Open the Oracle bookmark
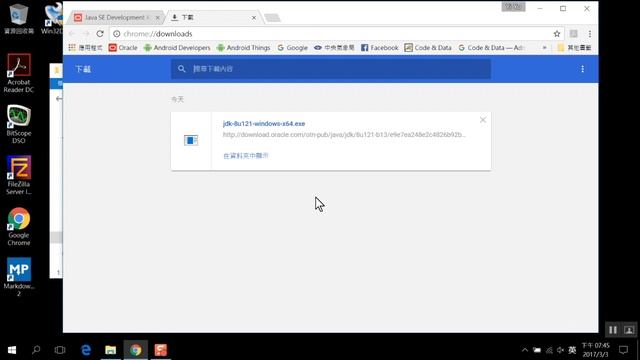Viewport: 640px width, 360px height. point(123,48)
